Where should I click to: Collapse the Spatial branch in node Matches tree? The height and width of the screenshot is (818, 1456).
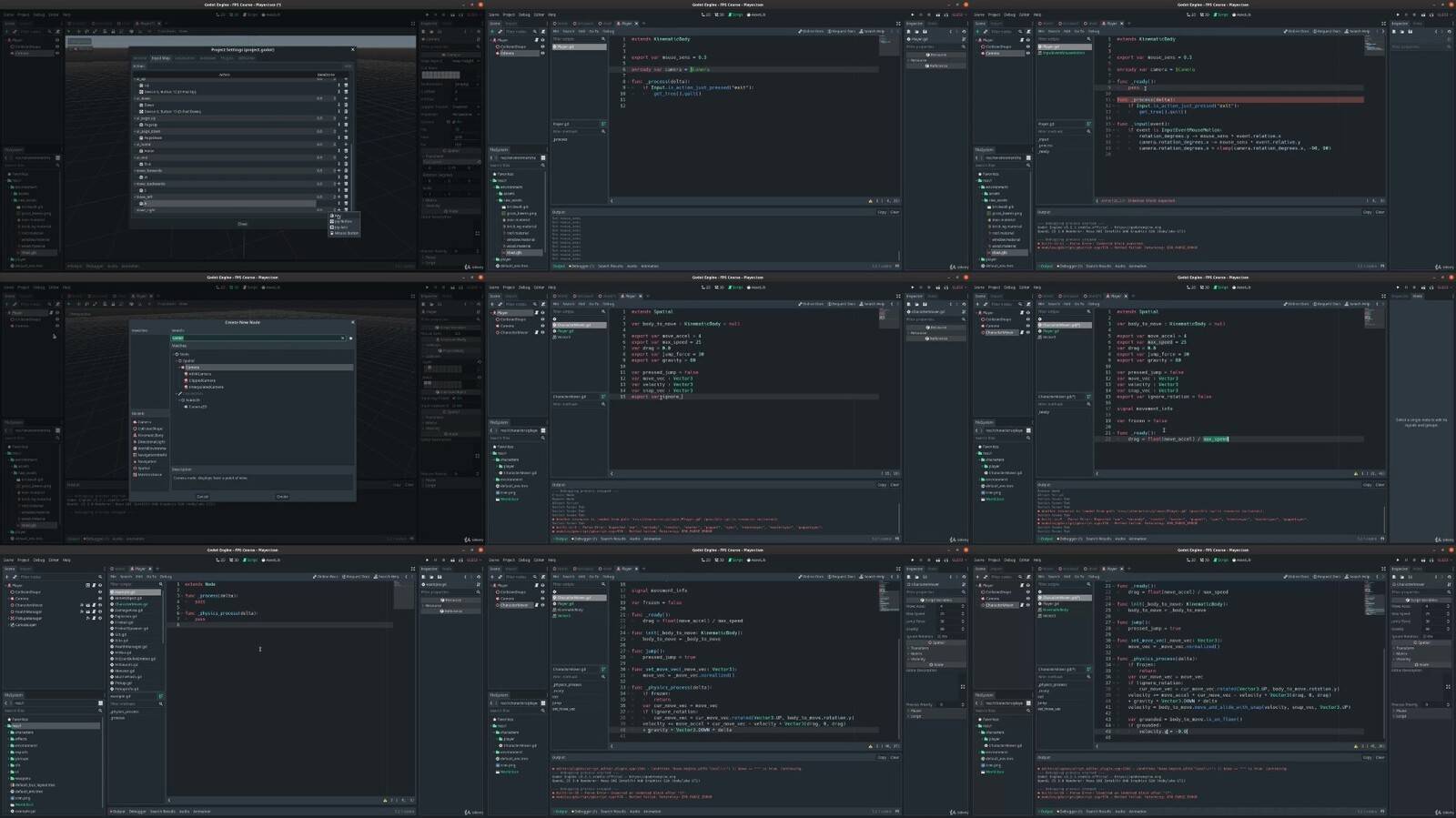(178, 360)
